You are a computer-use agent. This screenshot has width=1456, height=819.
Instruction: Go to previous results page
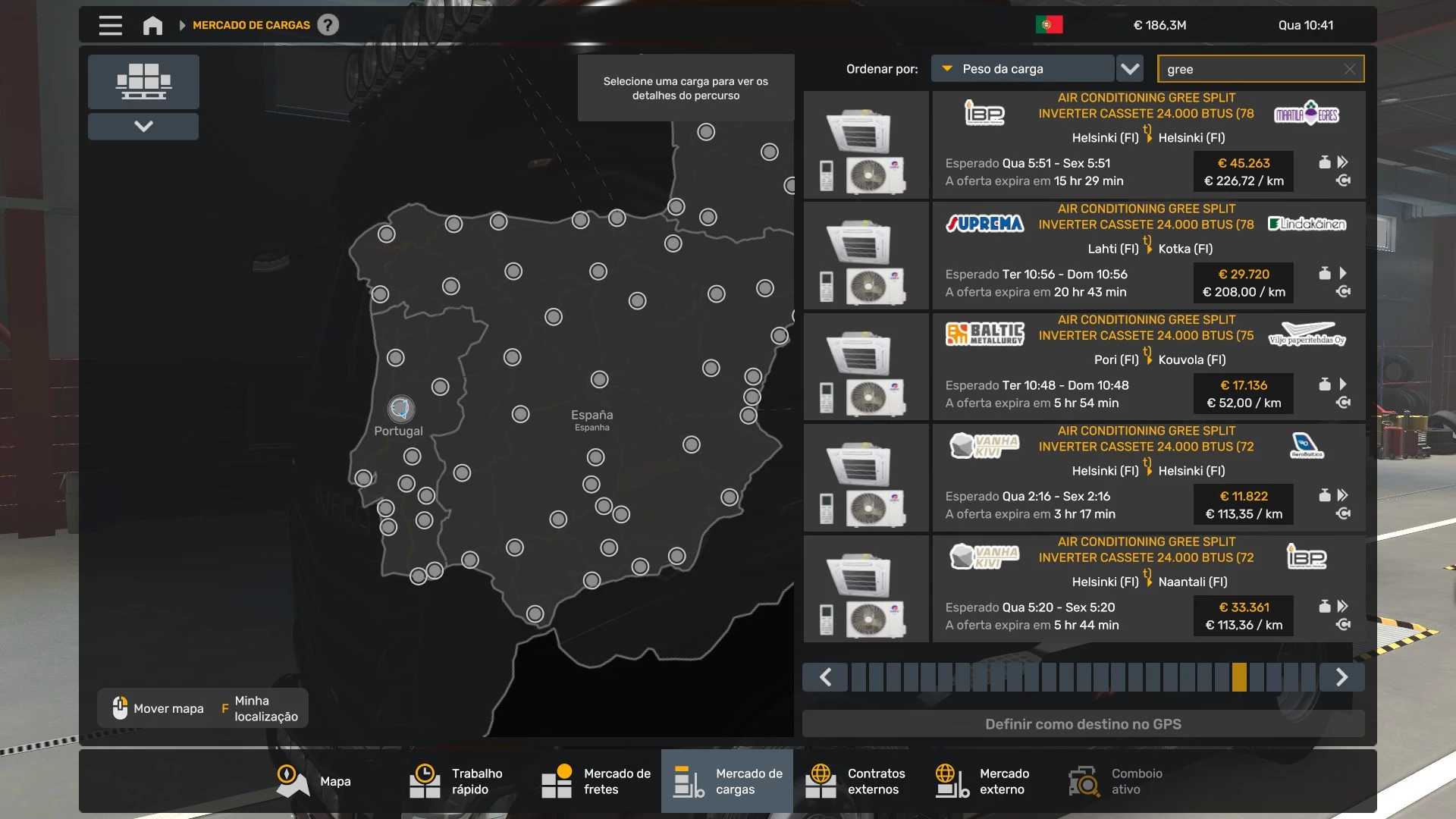click(825, 677)
